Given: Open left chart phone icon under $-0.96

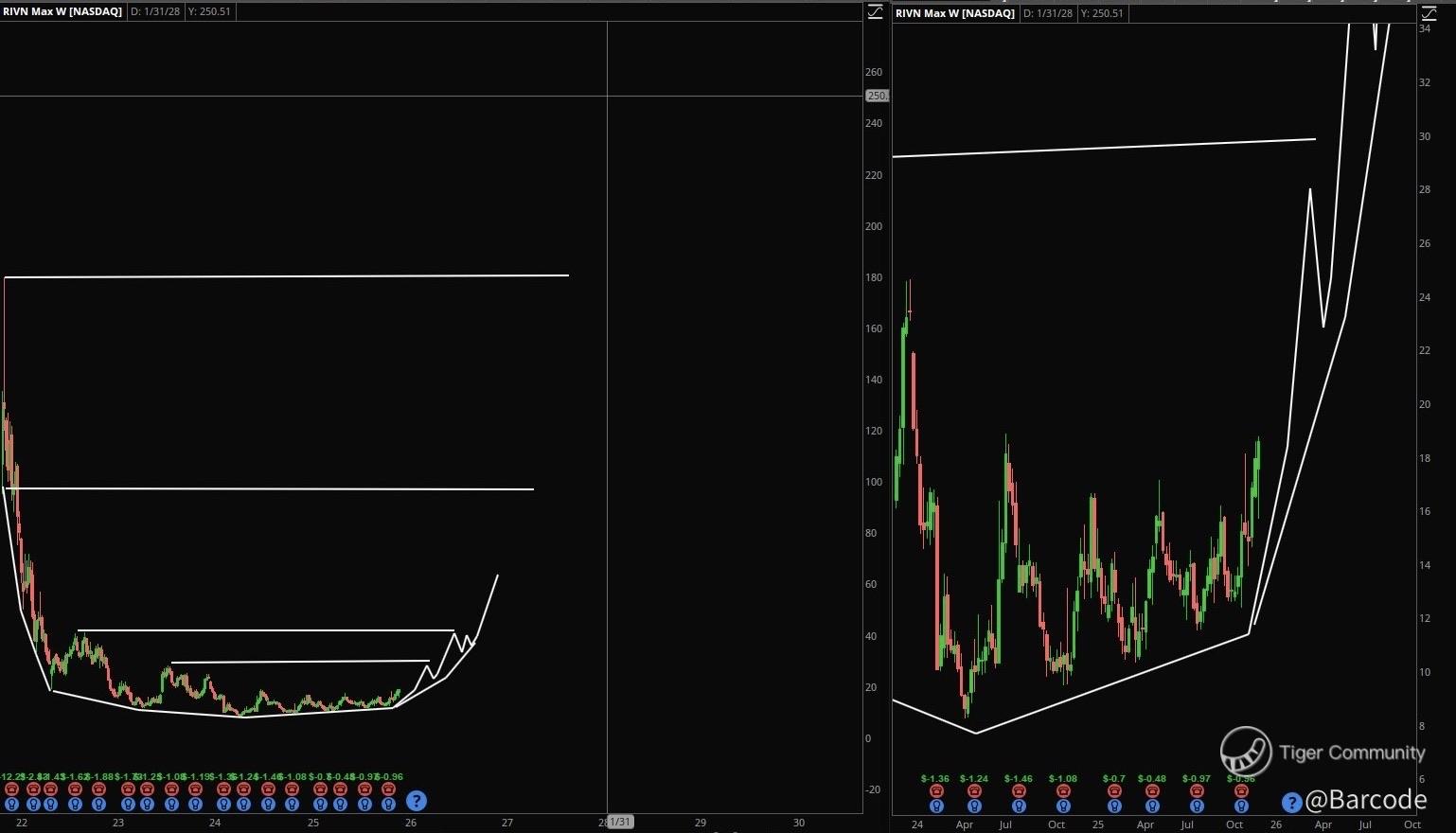Looking at the screenshot, I should pos(388,789).
